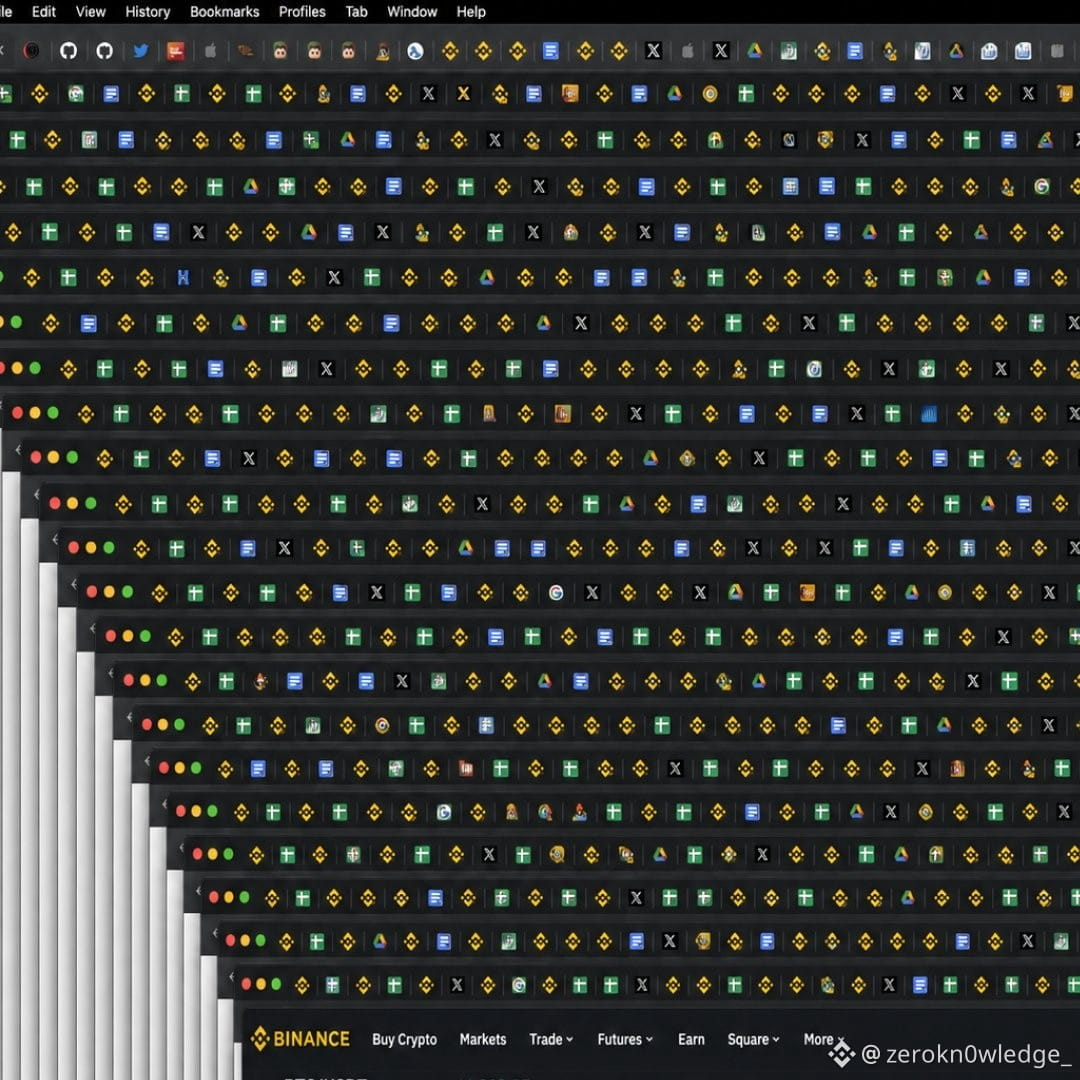Switch to the Twitter blue bird tab
Image resolution: width=1080 pixels, height=1080 pixels.
pos(141,50)
